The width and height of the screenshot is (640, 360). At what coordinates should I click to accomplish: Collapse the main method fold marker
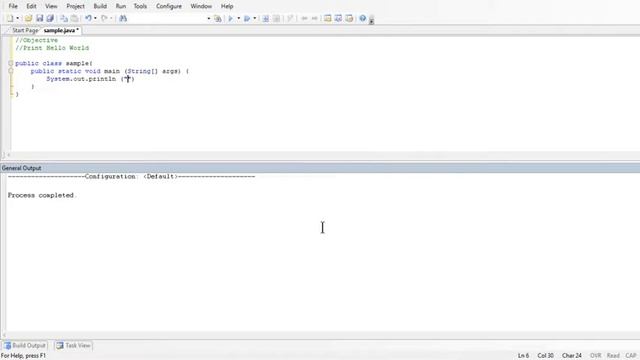pyautogui.click(x=11, y=71)
